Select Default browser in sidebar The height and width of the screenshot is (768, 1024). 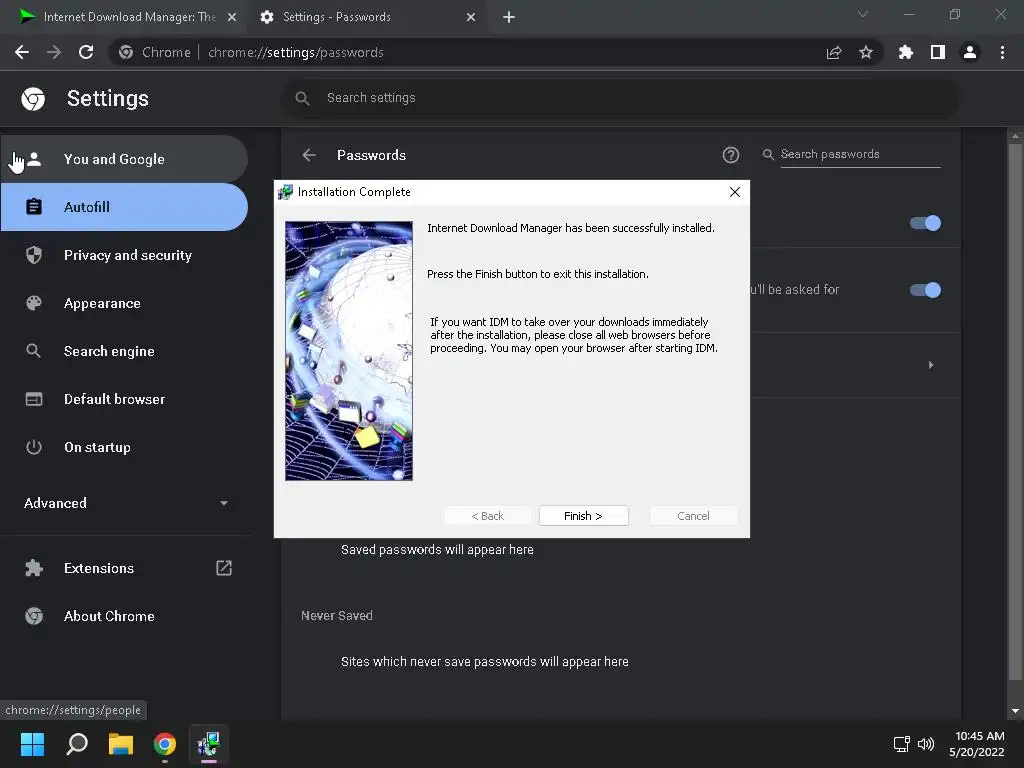point(124,399)
